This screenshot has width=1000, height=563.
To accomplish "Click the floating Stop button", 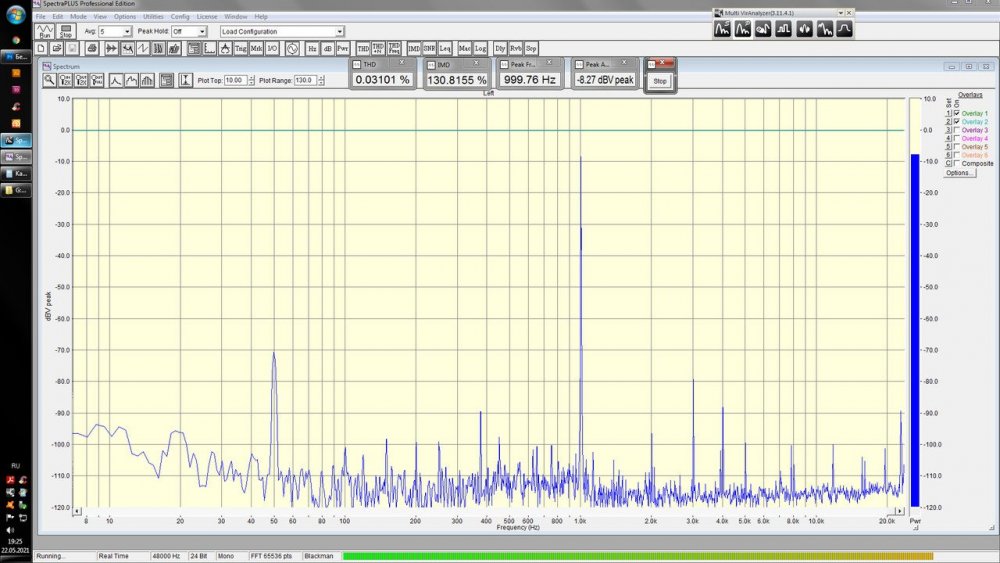I will [660, 81].
